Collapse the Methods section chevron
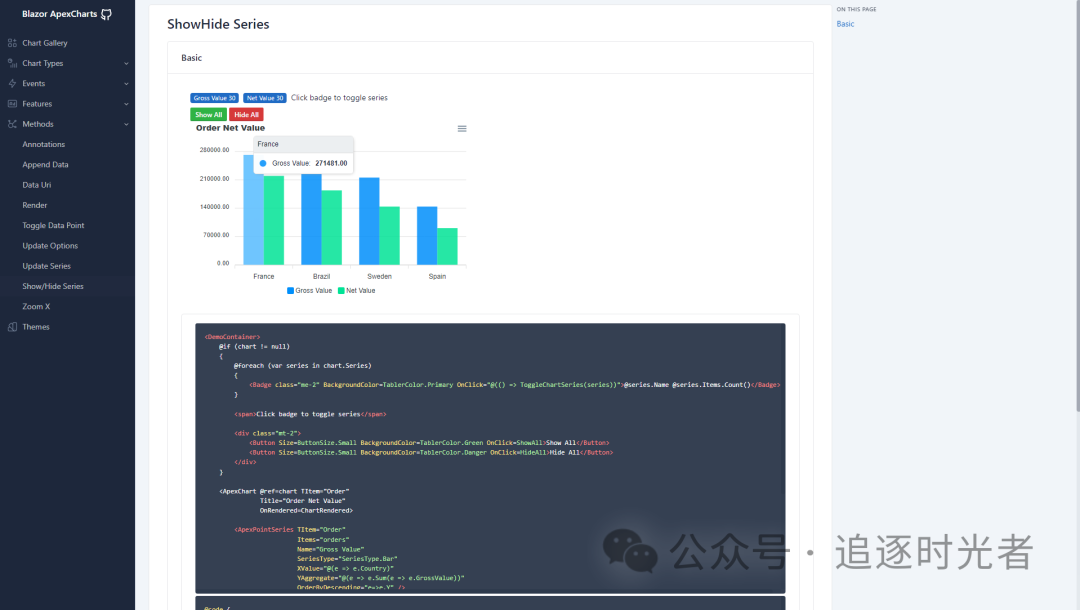 click(126, 124)
